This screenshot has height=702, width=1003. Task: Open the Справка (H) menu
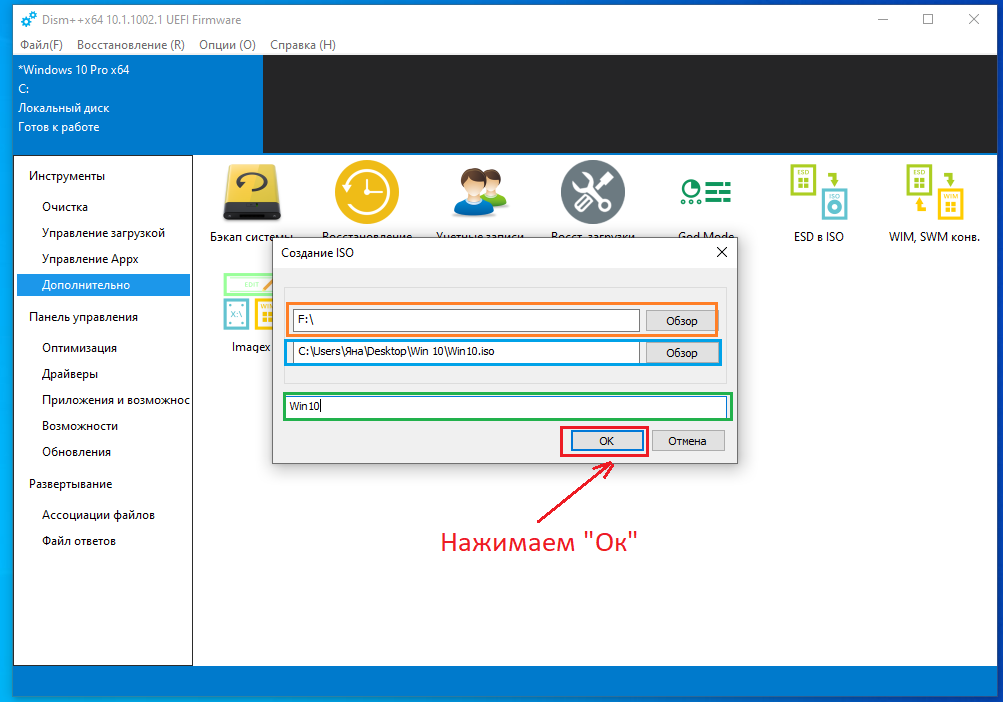(x=303, y=45)
